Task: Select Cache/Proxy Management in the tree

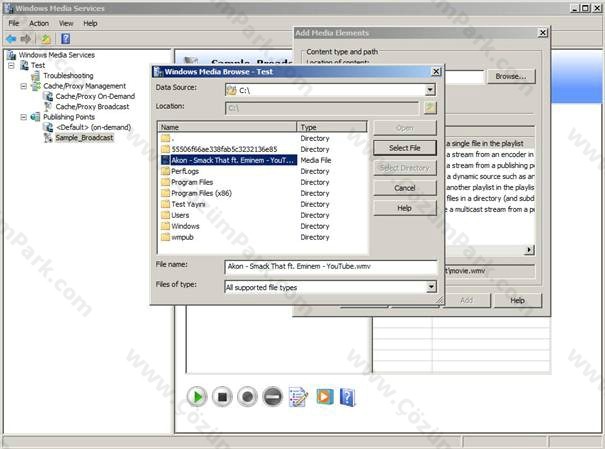Action: [84, 86]
